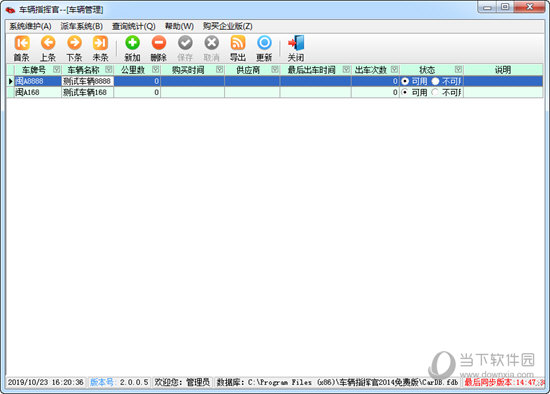Open filter dropdown on 出车次数 column

[395, 69]
